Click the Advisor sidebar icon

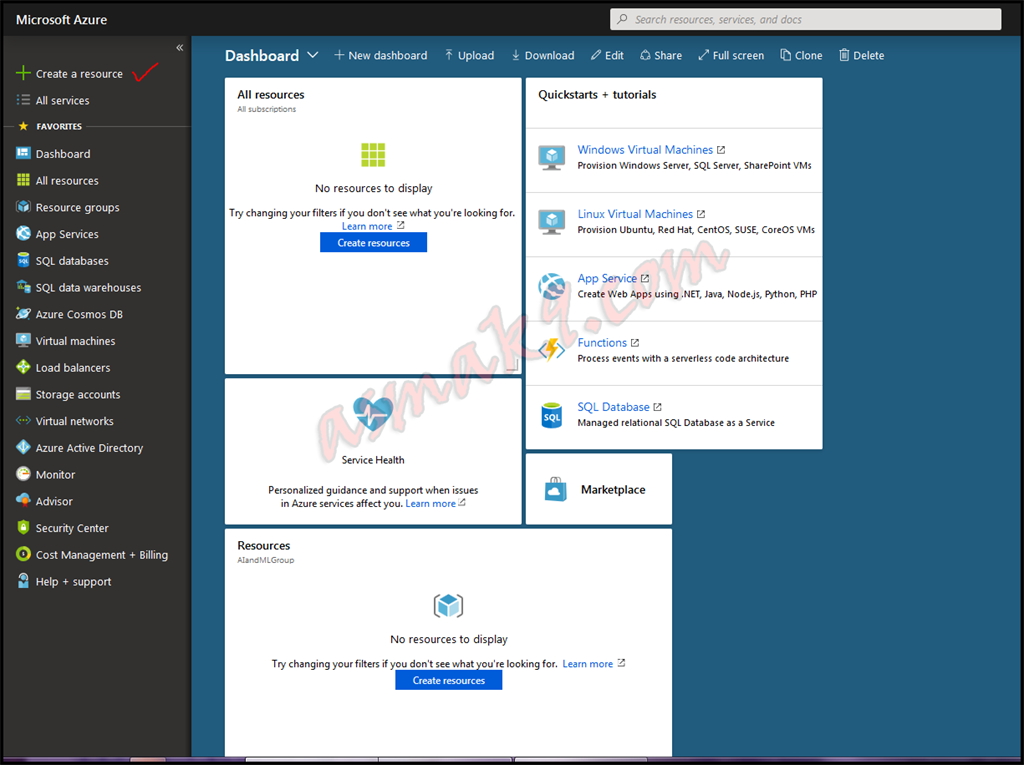[x=24, y=501]
